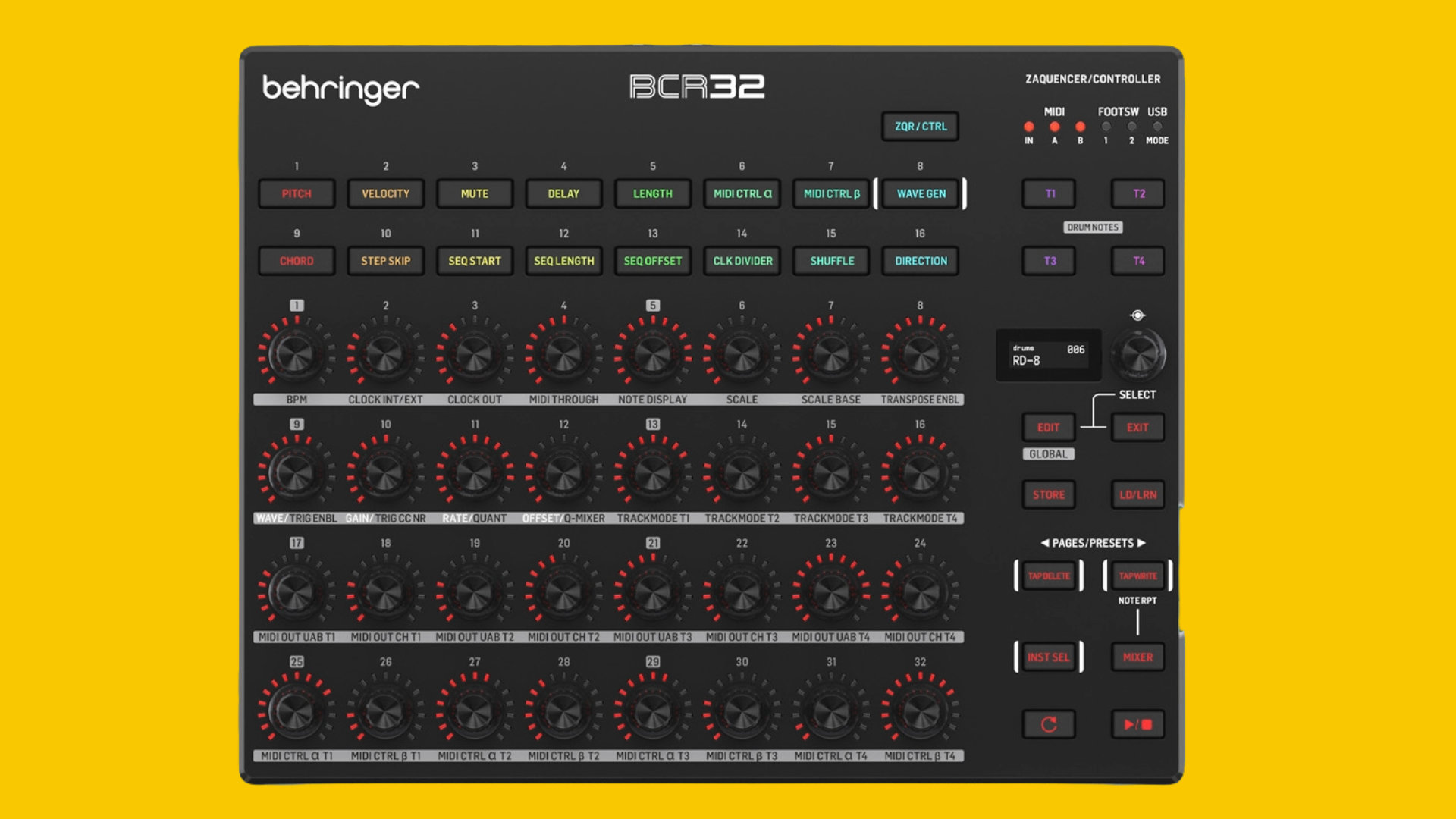Screen dimensions: 1456x819
Task: Toggle the WAVE GEN button
Action: 921,193
